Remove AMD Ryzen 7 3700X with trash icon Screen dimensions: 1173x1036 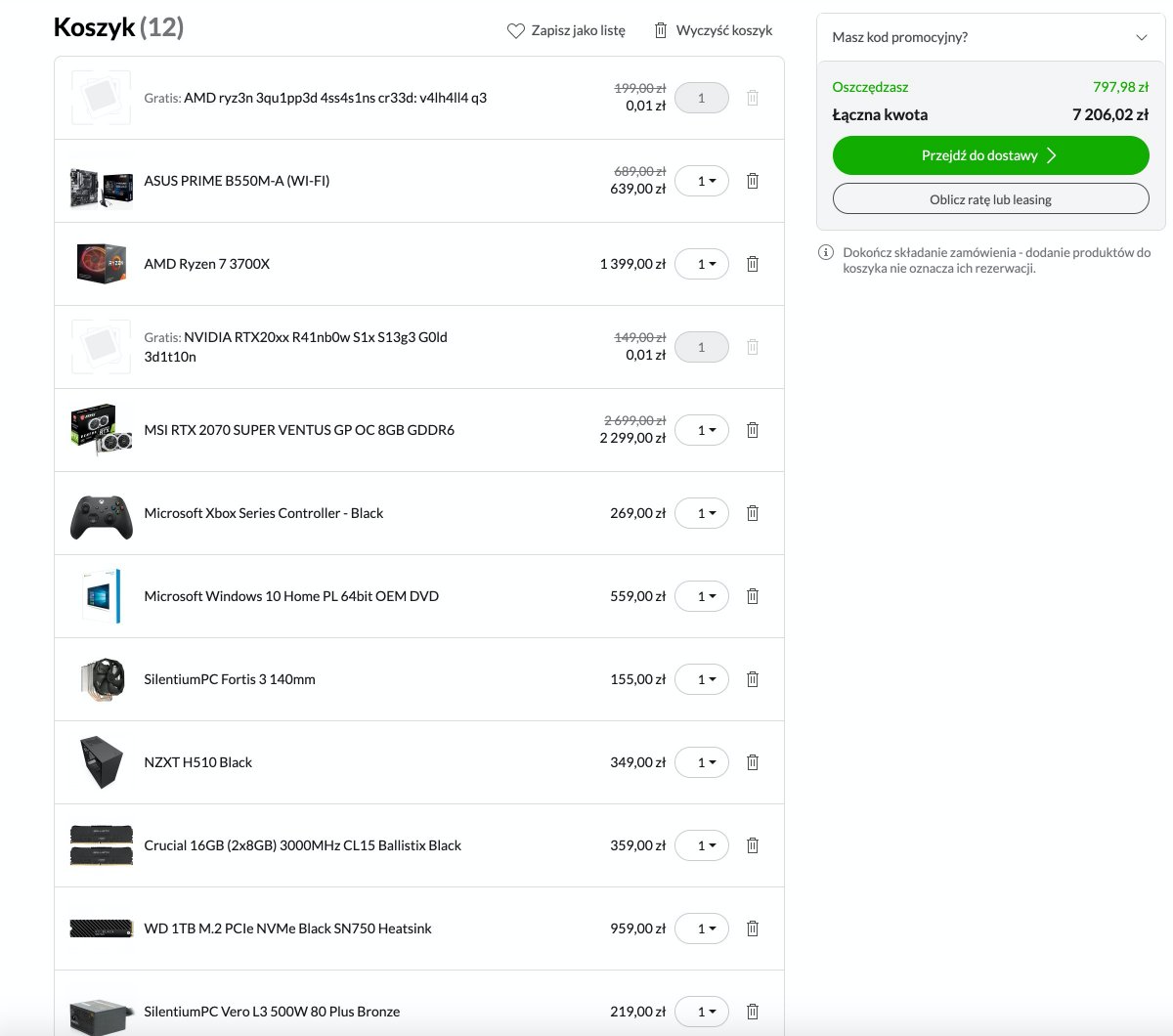pyautogui.click(x=753, y=264)
